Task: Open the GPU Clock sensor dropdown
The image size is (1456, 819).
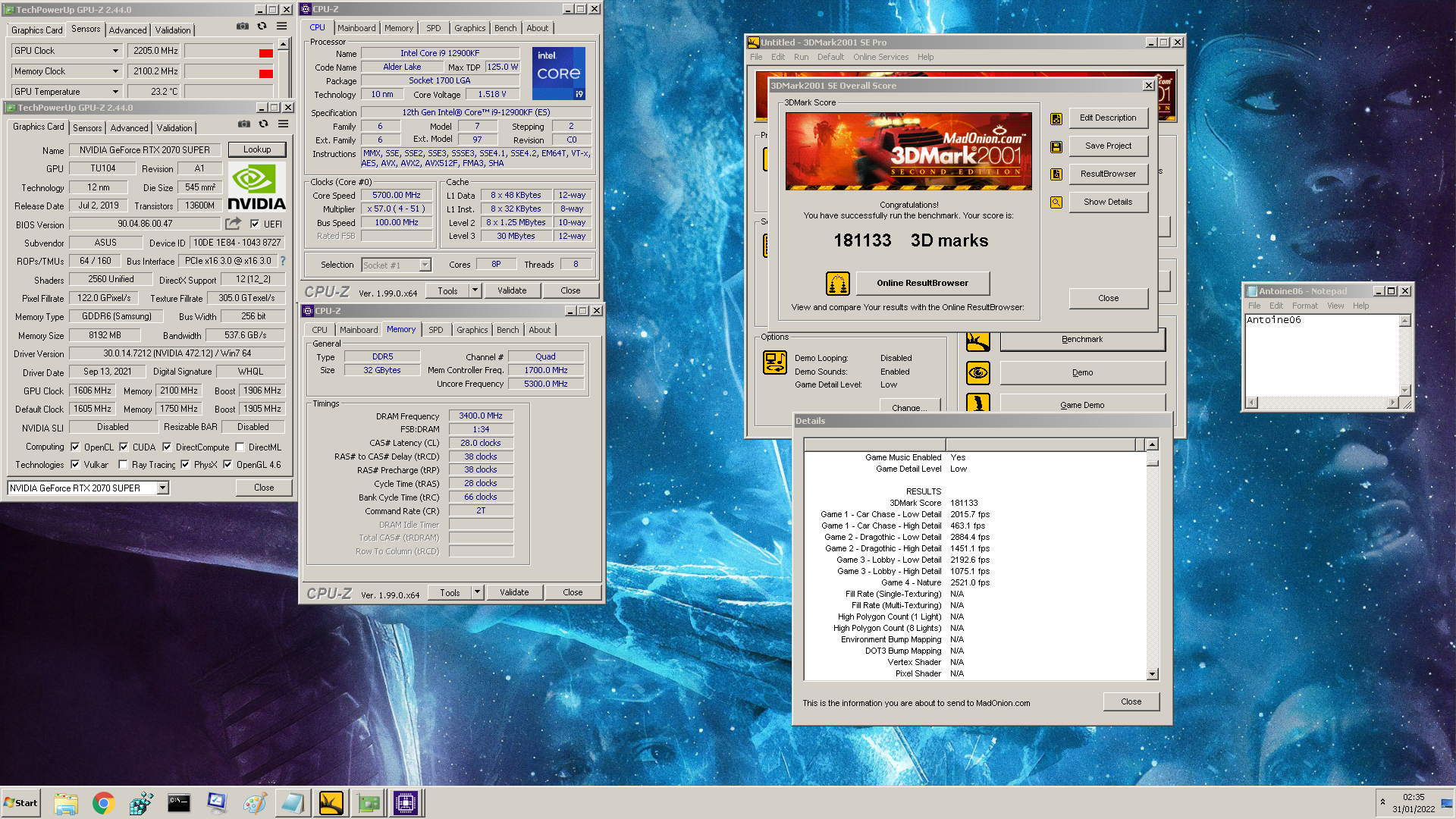Action: point(116,51)
